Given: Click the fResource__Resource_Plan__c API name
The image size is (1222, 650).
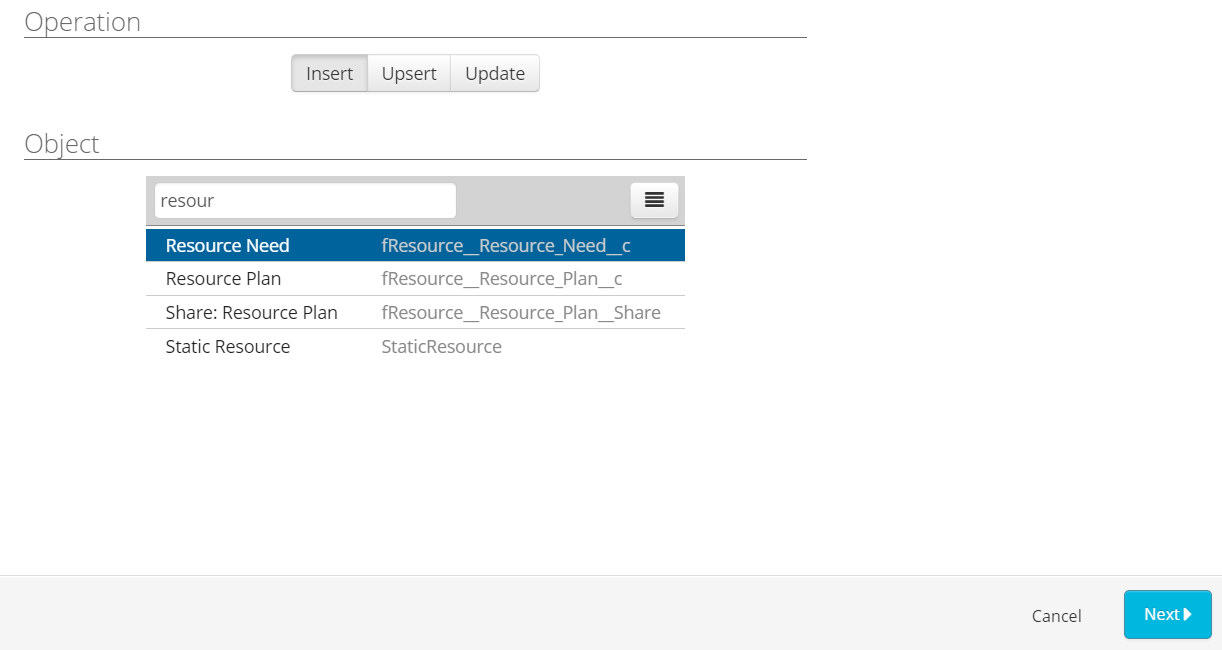Looking at the screenshot, I should tap(501, 279).
